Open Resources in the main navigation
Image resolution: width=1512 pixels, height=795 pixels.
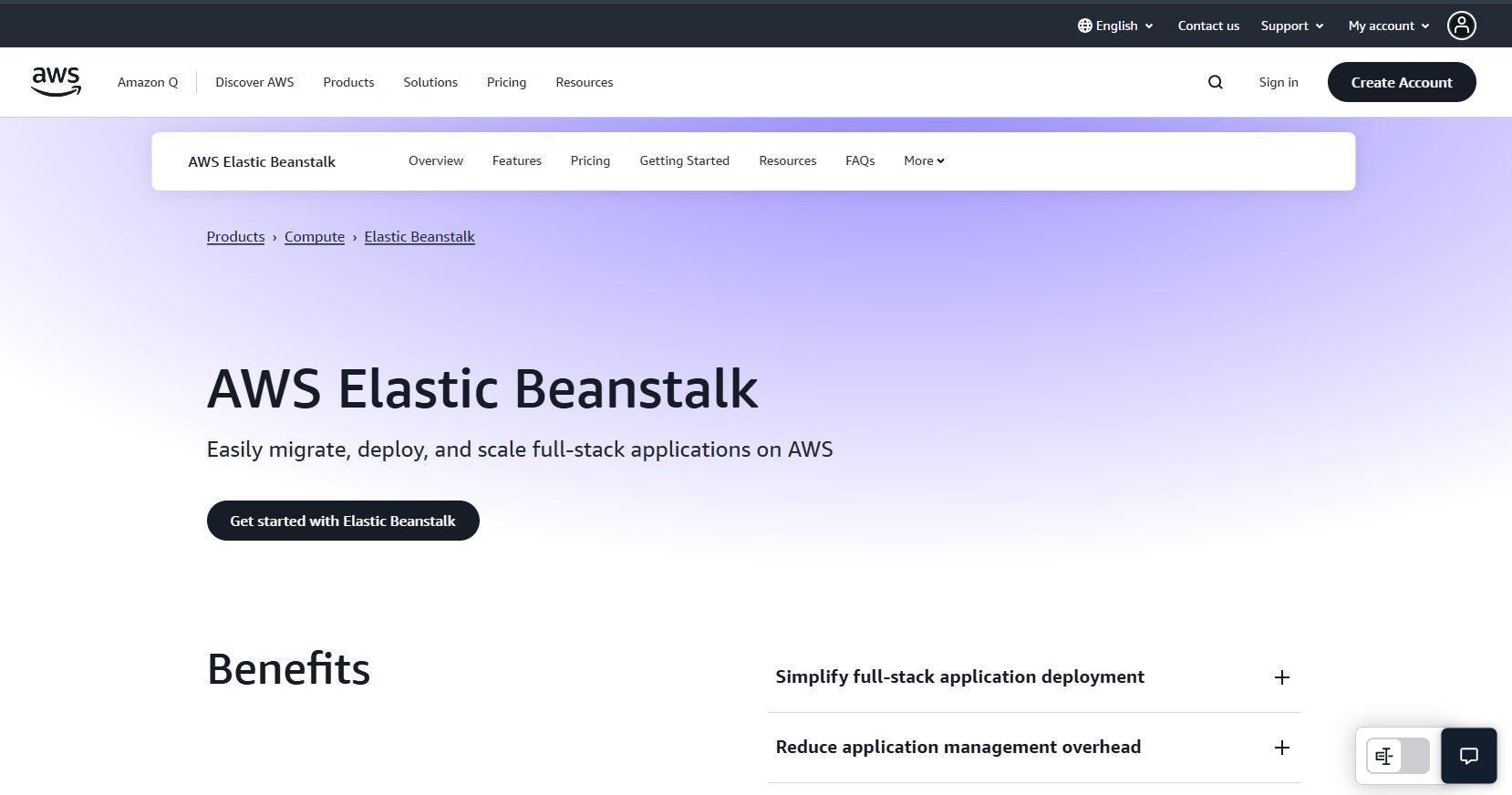pyautogui.click(x=585, y=82)
